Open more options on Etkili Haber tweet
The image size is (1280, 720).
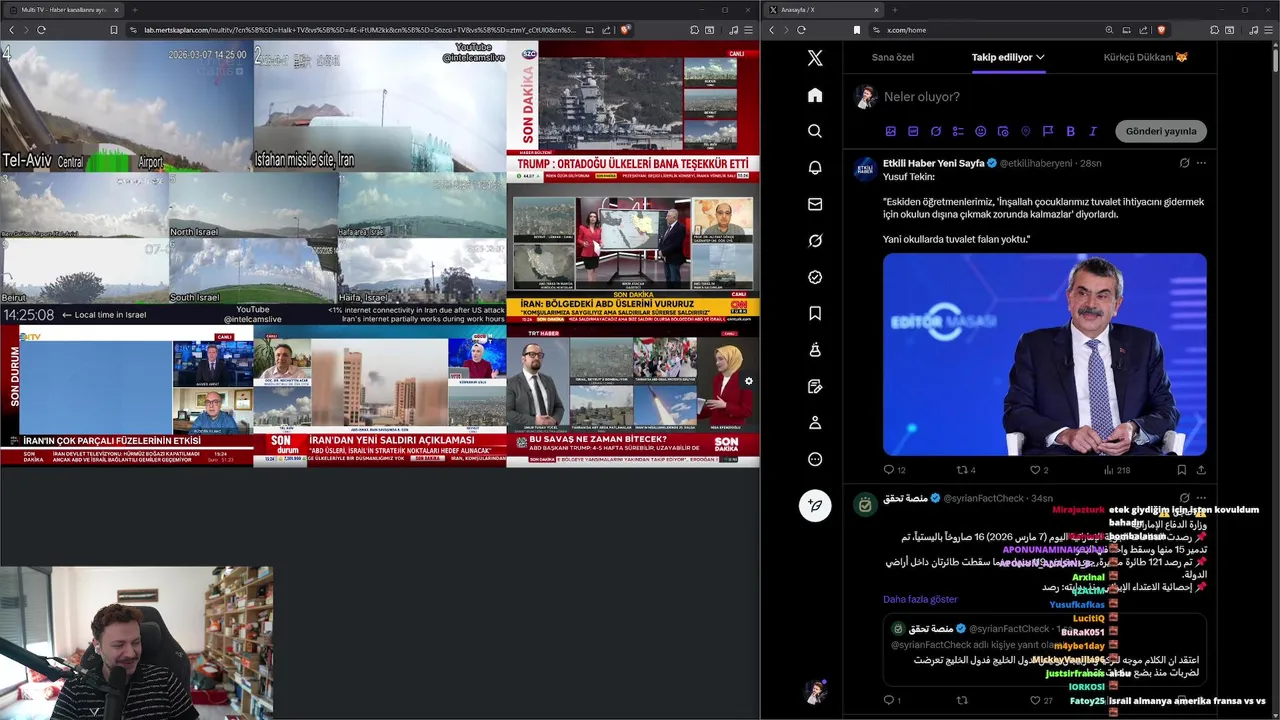1201,163
